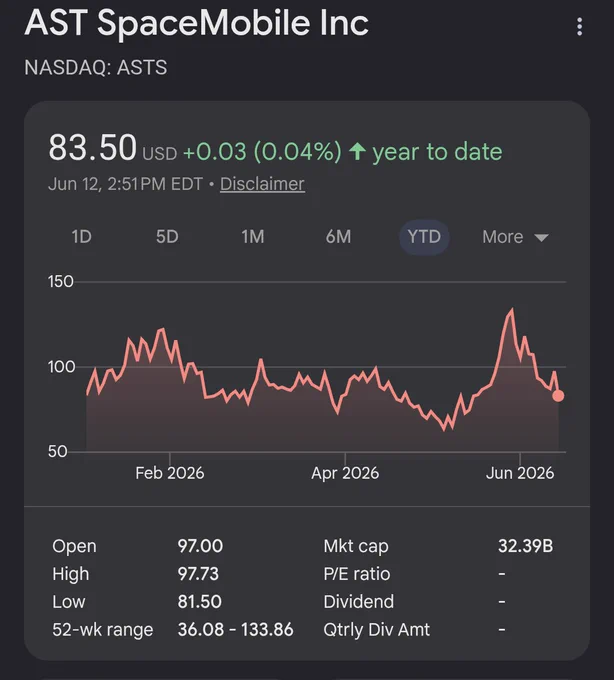This screenshot has width=614, height=680.
Task: Click the 52-wk range value
Action: (235, 629)
